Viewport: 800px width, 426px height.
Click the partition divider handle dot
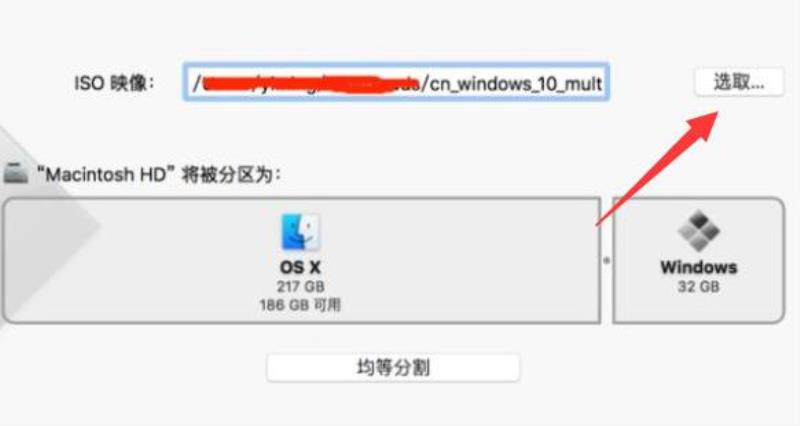pyautogui.click(x=606, y=260)
